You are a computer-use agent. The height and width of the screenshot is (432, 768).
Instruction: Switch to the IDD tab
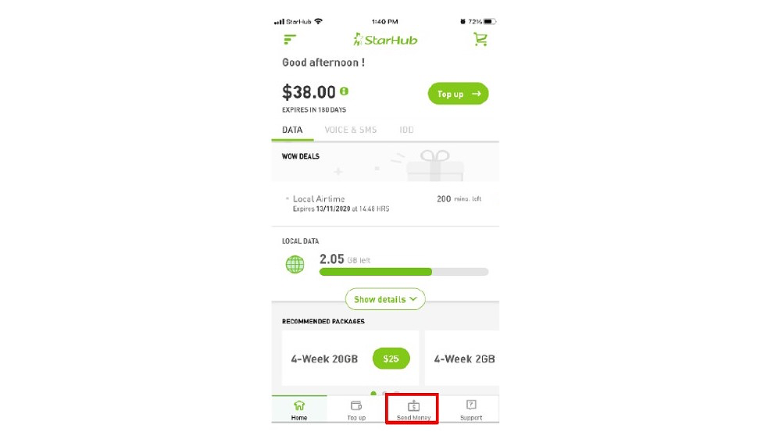406,130
